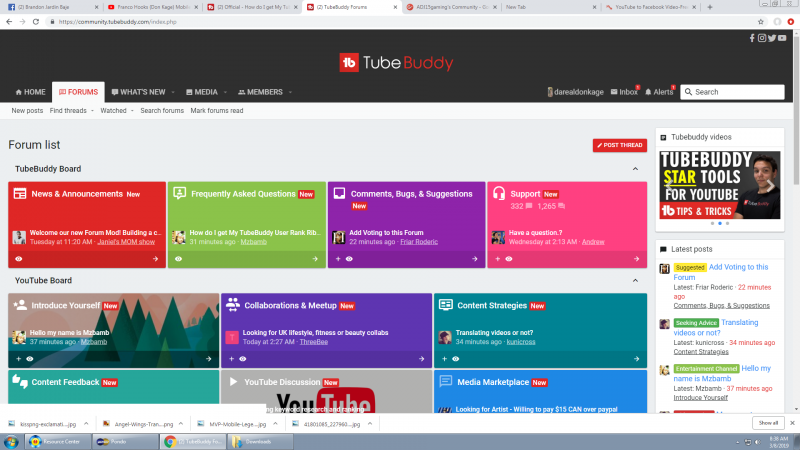This screenshot has width=800, height=450.
Task: Open the Alerts bell notifications
Action: (648, 92)
